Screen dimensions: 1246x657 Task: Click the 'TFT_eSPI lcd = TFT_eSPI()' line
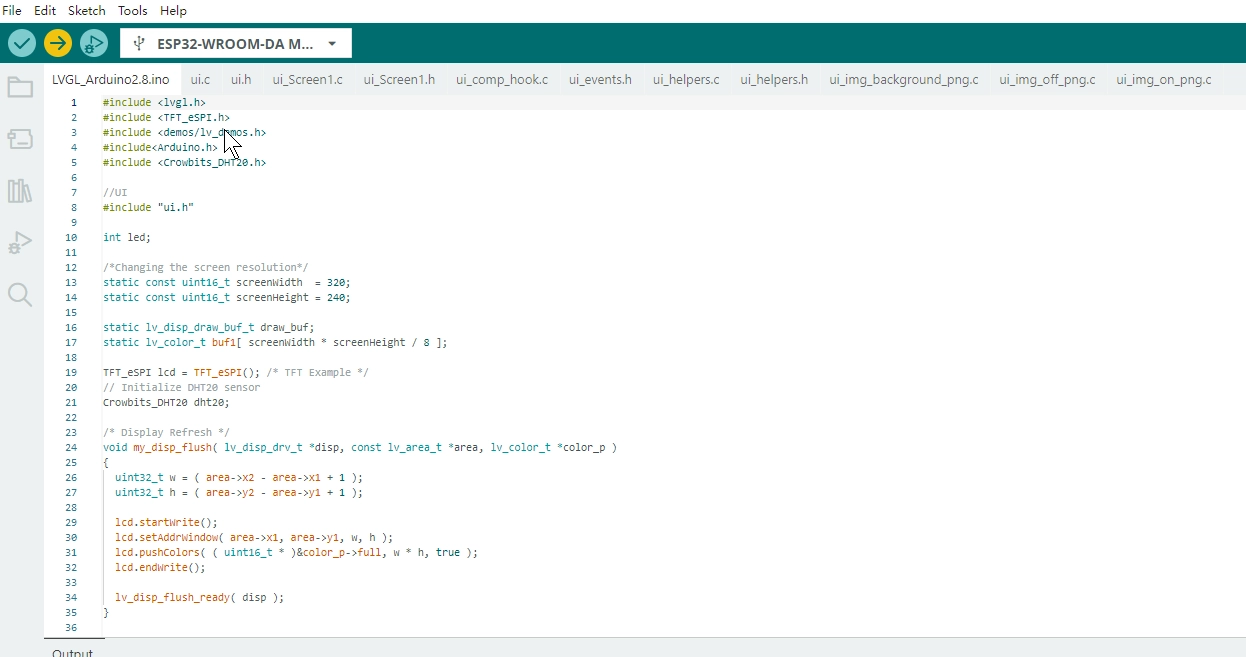coord(236,372)
